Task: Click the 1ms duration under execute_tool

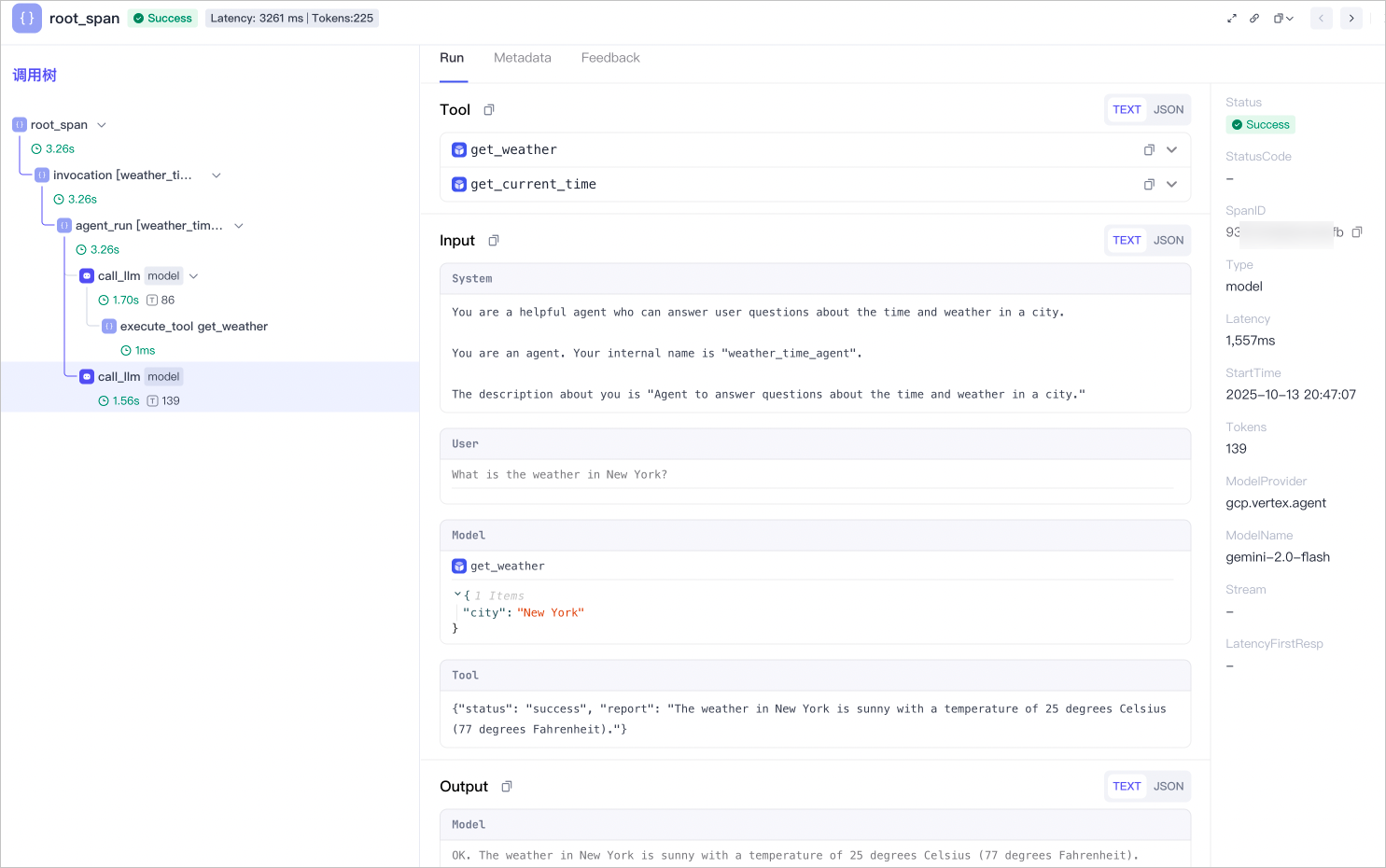Action: click(x=138, y=351)
